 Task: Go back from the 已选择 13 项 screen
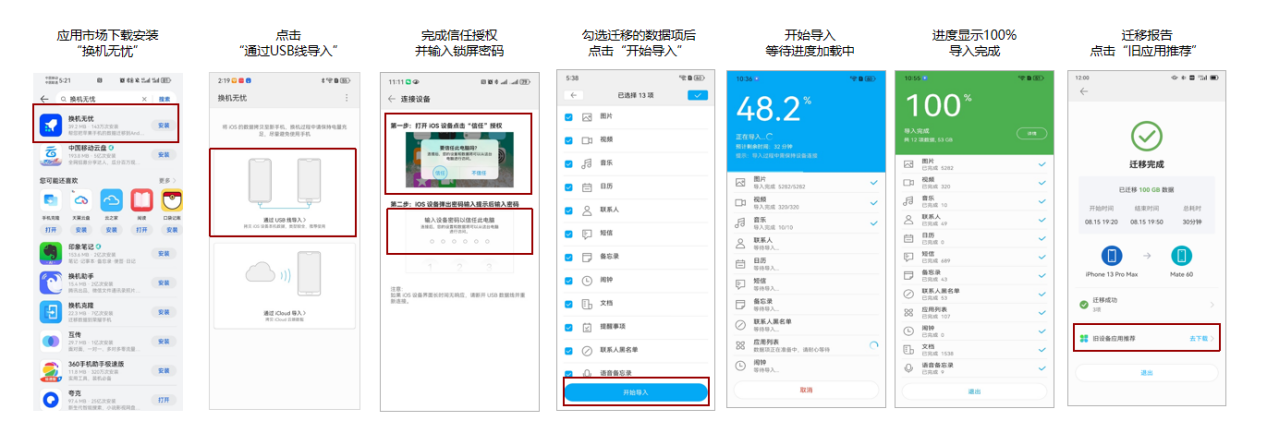pyautogui.click(x=573, y=95)
